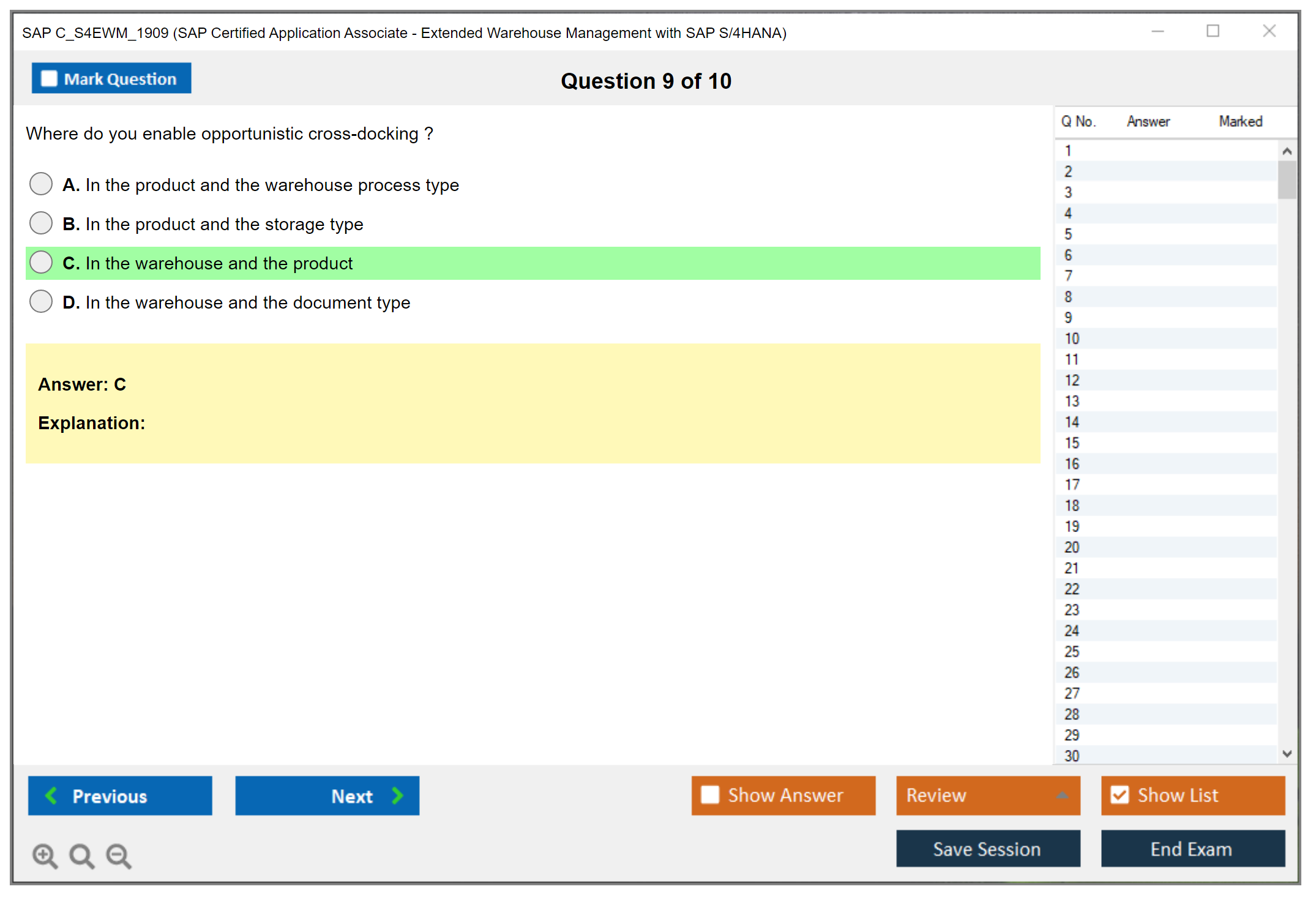The height and width of the screenshot is (900, 1316).
Task: Click the question list scrollbar thumb
Action: pos(1287,180)
